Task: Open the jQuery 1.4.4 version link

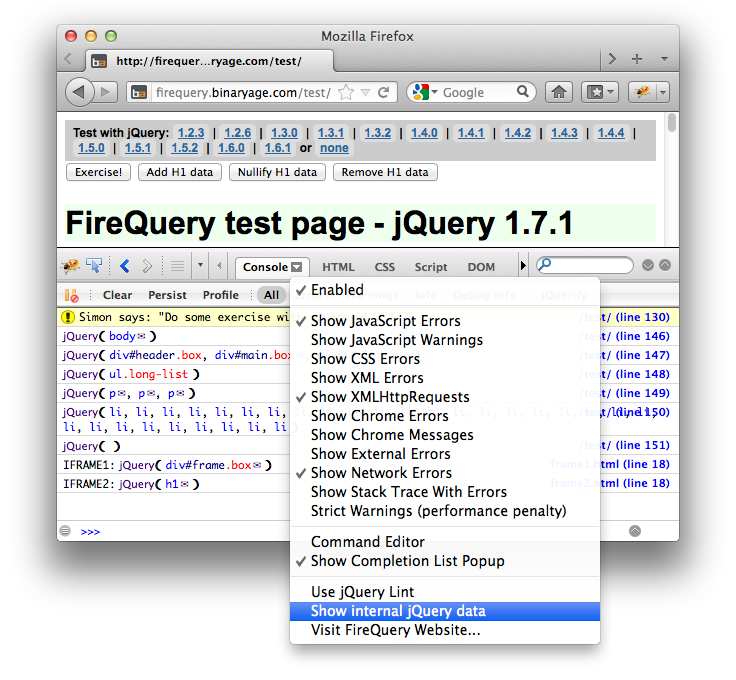Action: [610, 133]
